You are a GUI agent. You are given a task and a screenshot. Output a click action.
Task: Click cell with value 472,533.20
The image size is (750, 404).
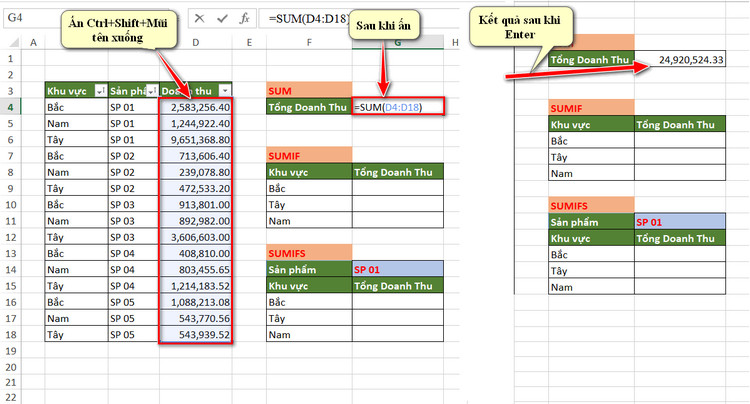(196, 188)
